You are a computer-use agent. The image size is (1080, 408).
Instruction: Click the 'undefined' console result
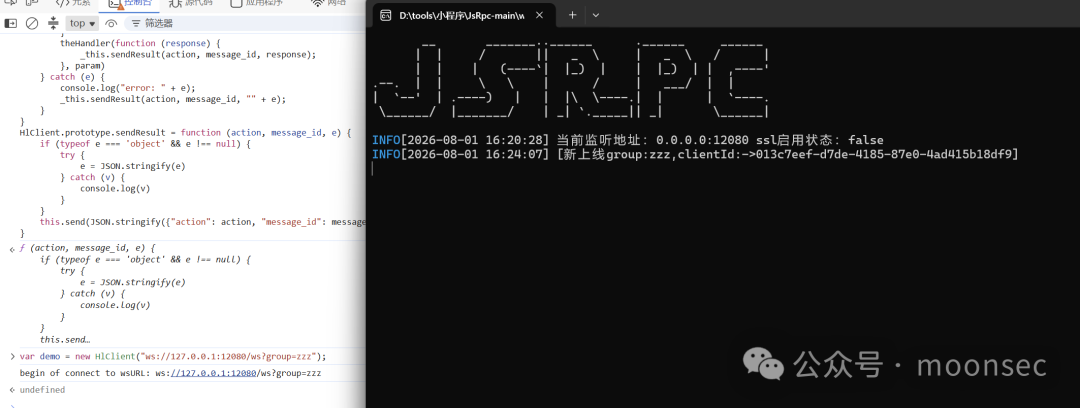(42, 389)
